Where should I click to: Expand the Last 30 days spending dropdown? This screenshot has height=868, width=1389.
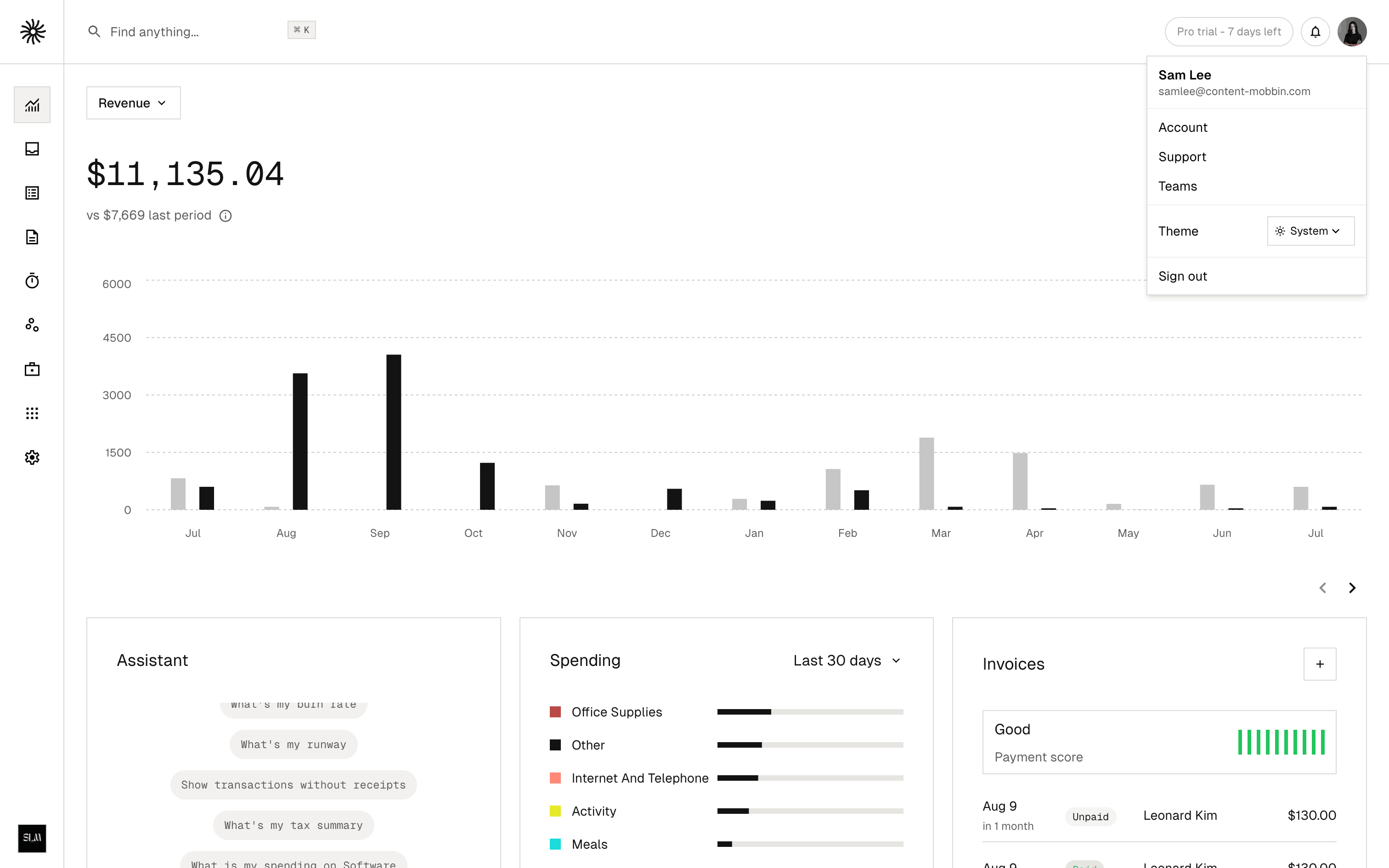pyautogui.click(x=847, y=660)
